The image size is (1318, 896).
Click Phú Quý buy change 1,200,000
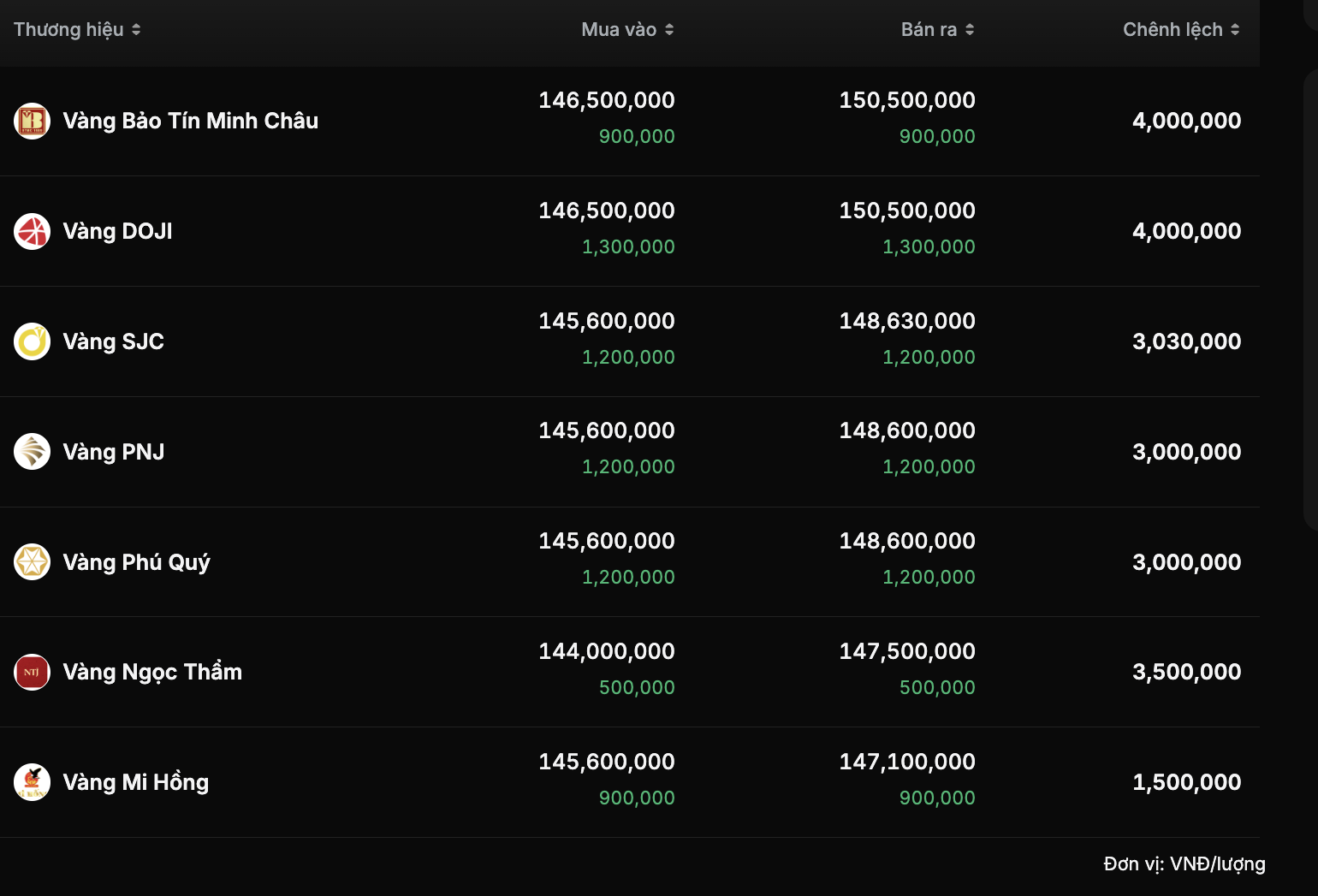point(628,577)
